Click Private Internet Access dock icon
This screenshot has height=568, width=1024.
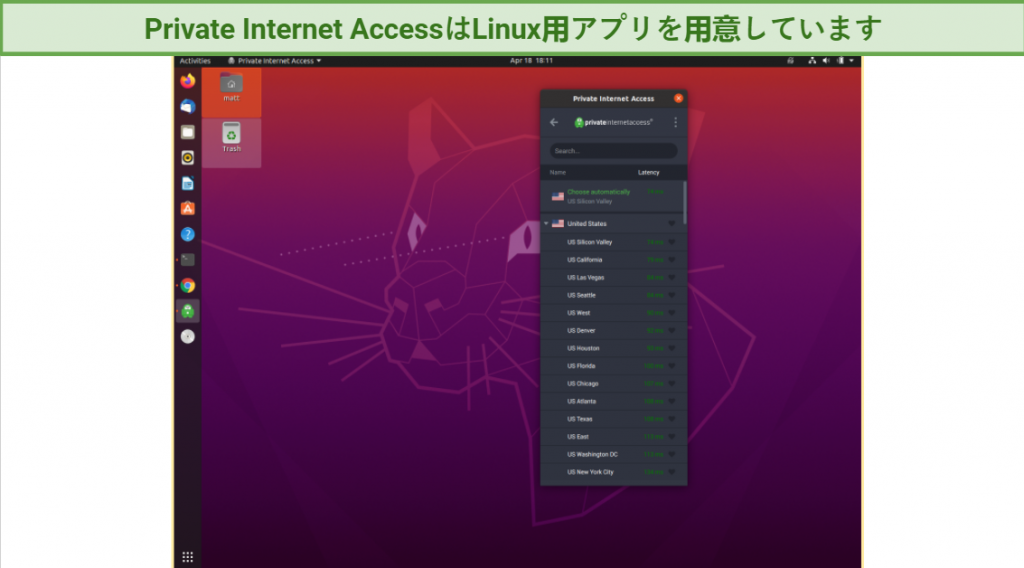pos(187,311)
